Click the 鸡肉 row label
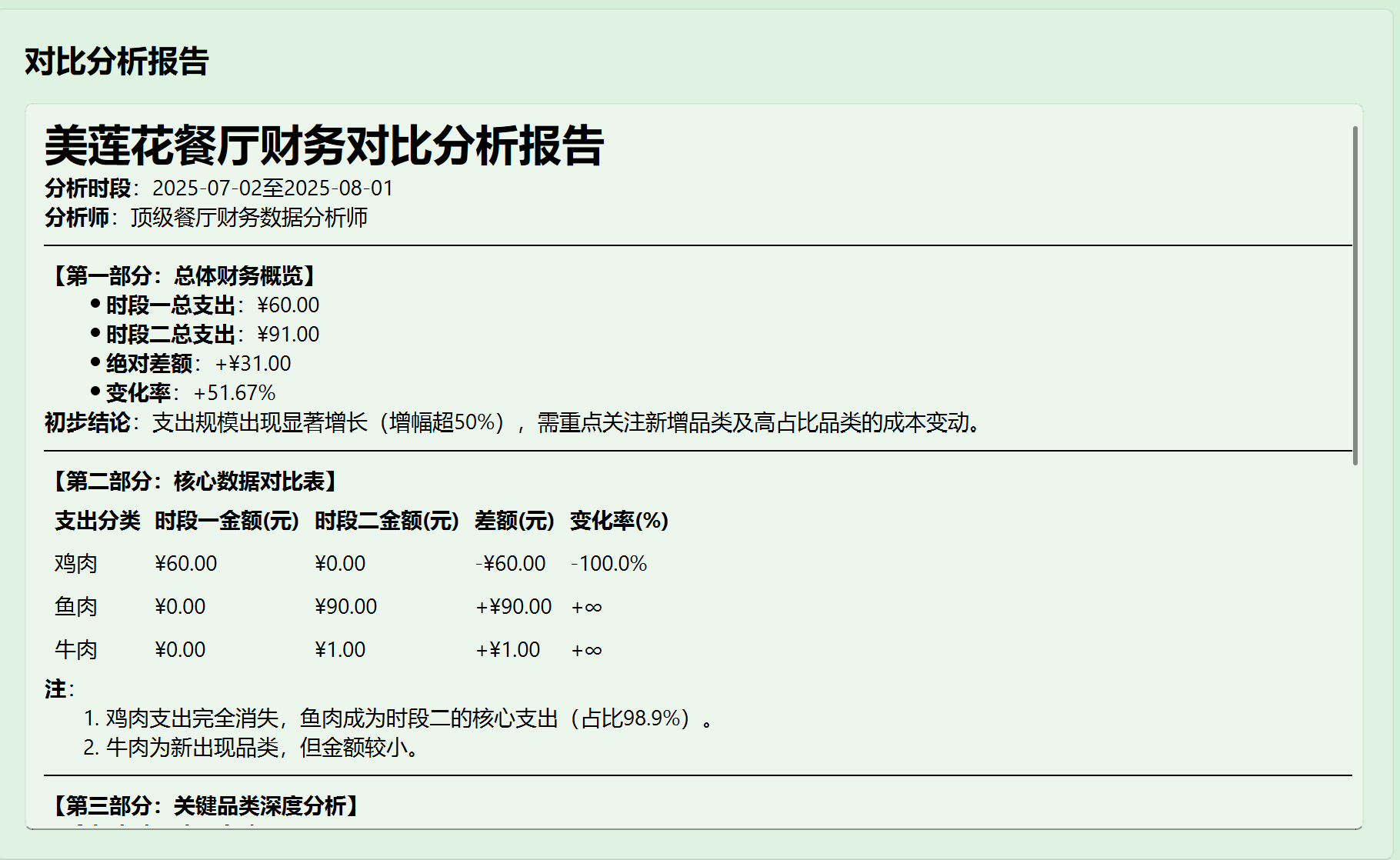Image resolution: width=1400 pixels, height=860 pixels. coord(76,564)
